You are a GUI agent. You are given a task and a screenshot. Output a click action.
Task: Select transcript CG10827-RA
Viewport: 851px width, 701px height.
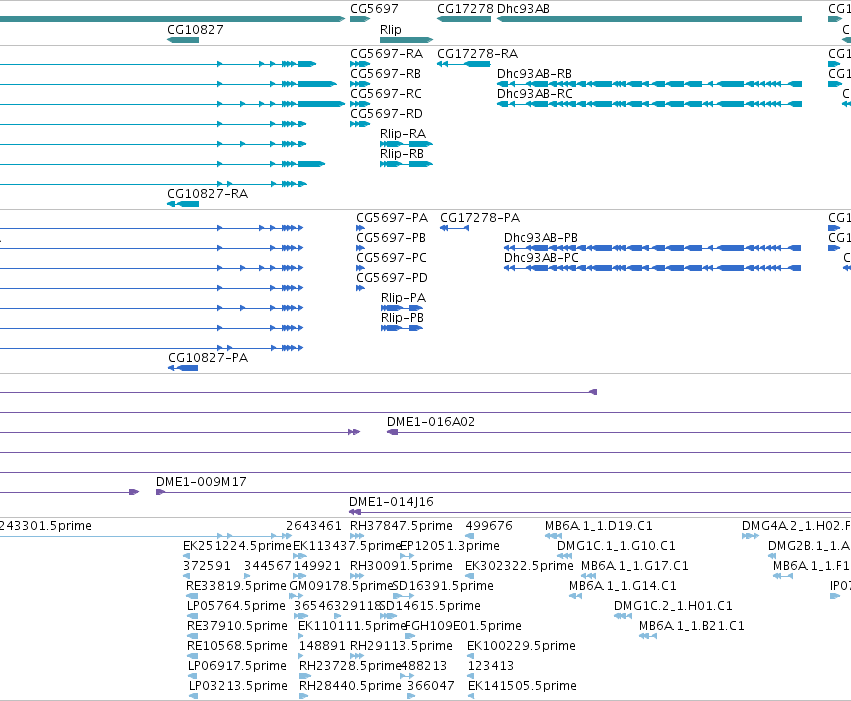pyautogui.click(x=207, y=194)
